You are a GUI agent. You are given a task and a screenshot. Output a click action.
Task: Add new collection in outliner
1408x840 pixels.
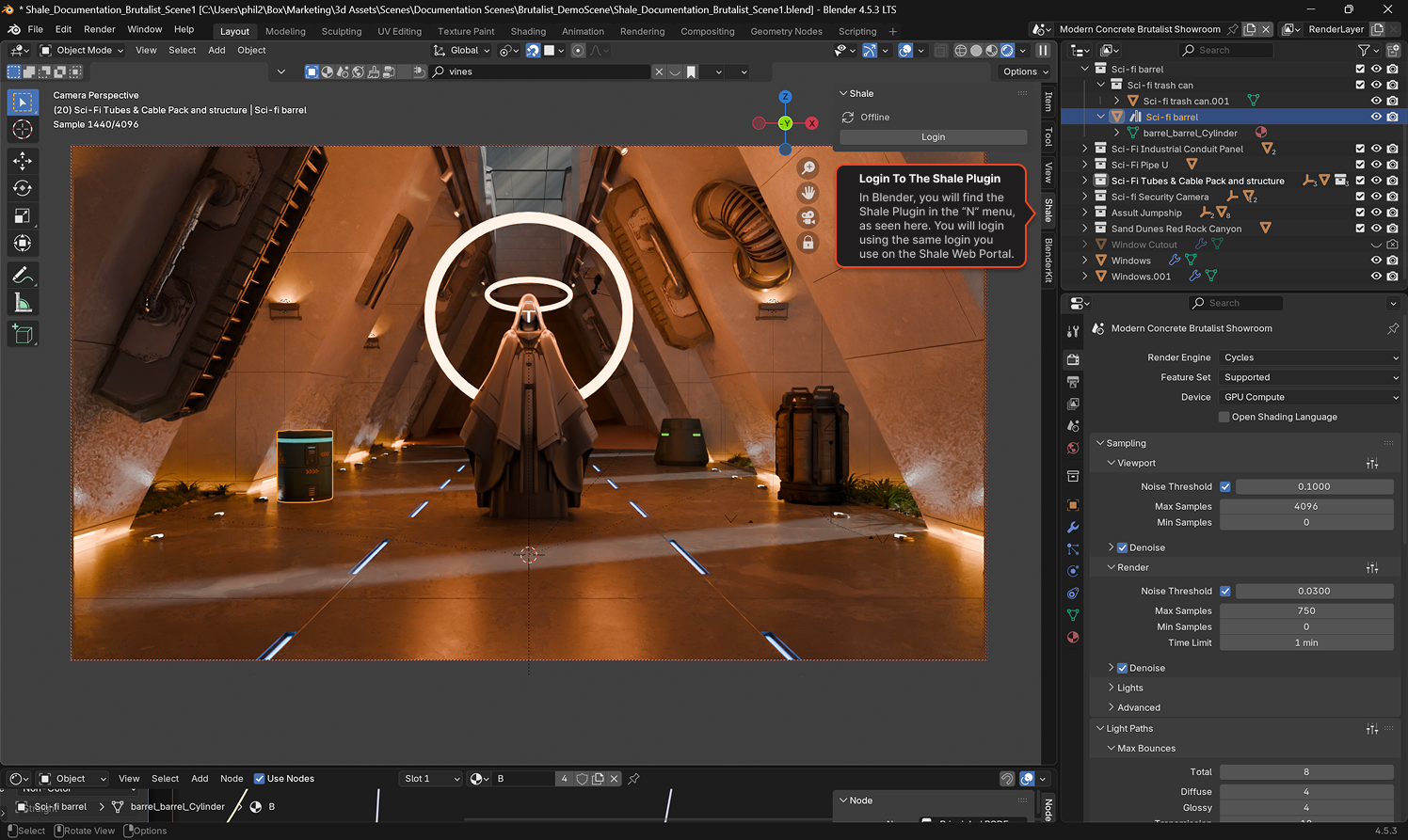click(1394, 50)
